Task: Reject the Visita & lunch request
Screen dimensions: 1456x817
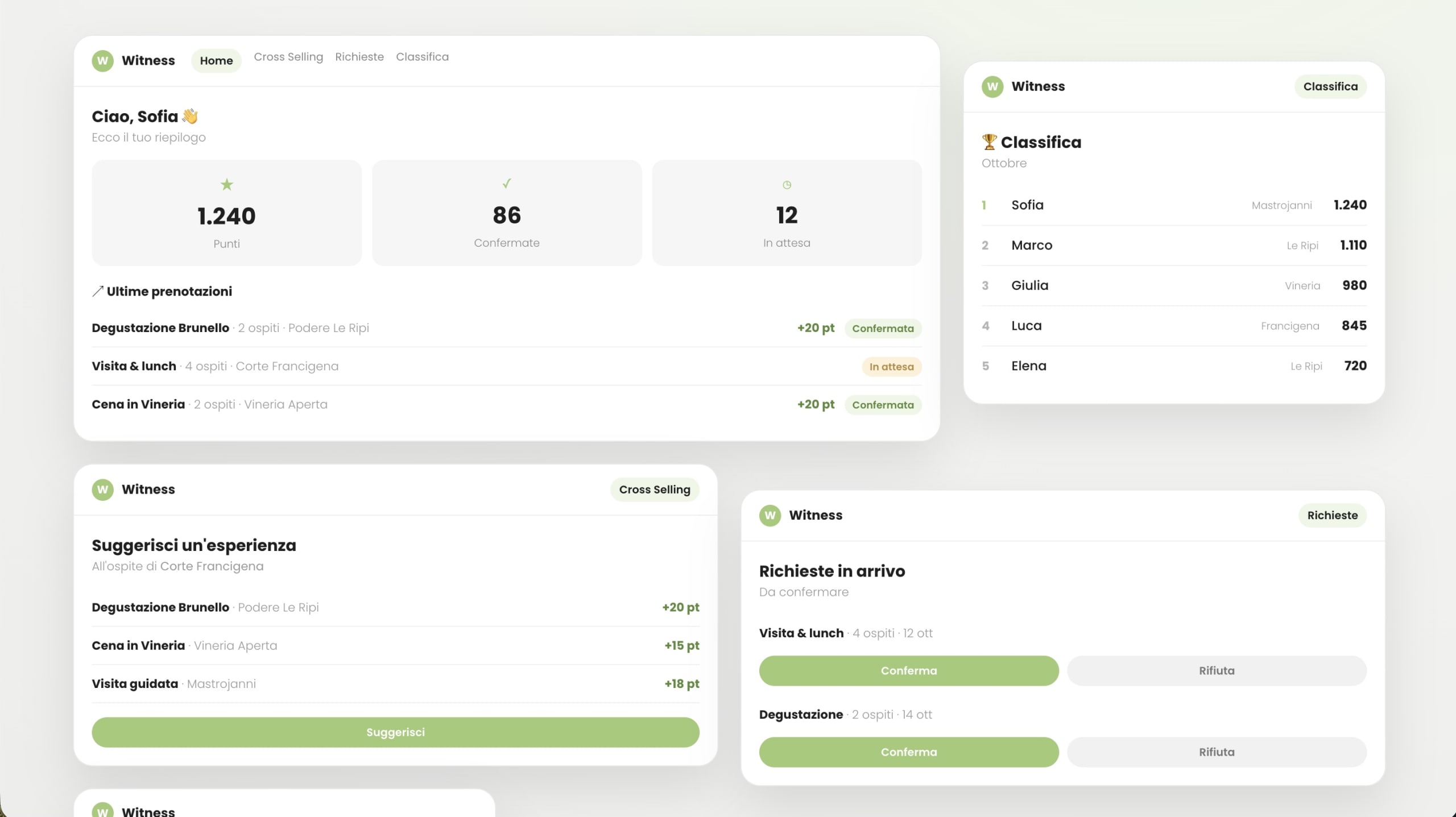Action: [x=1217, y=671]
